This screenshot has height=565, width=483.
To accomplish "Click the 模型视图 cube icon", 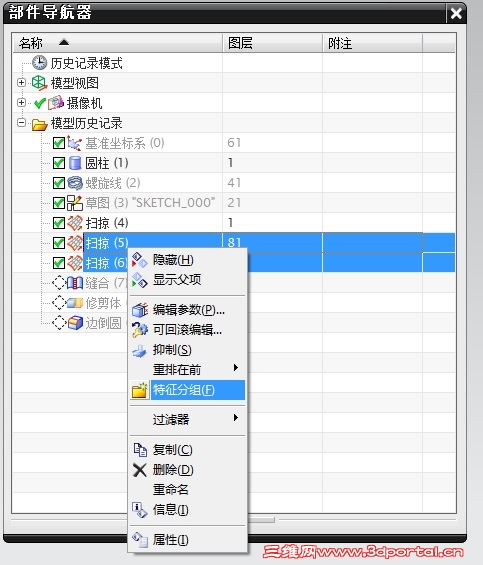I will 39,83.
